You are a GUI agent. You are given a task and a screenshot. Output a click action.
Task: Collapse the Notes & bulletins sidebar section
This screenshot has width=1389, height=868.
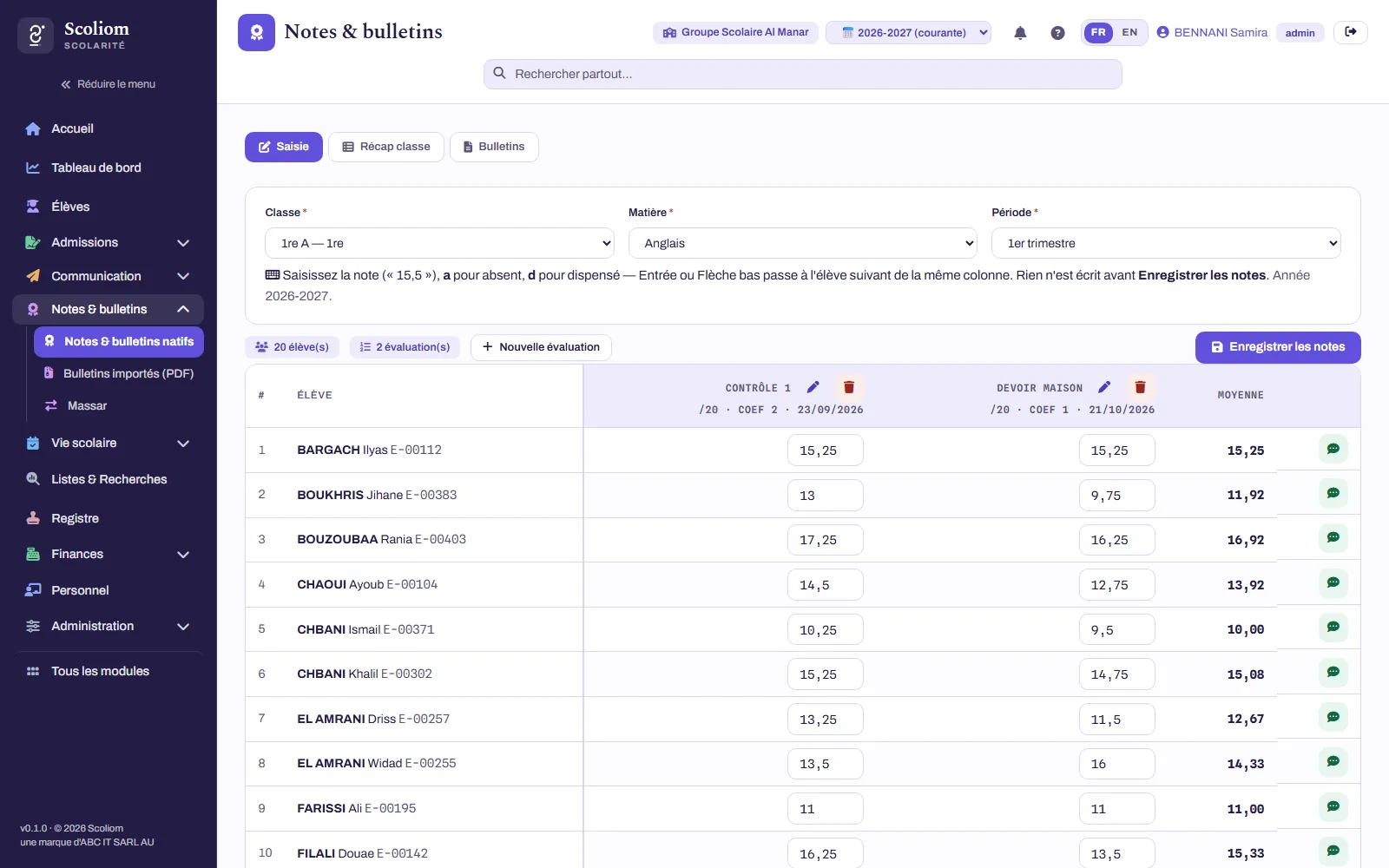109,309
